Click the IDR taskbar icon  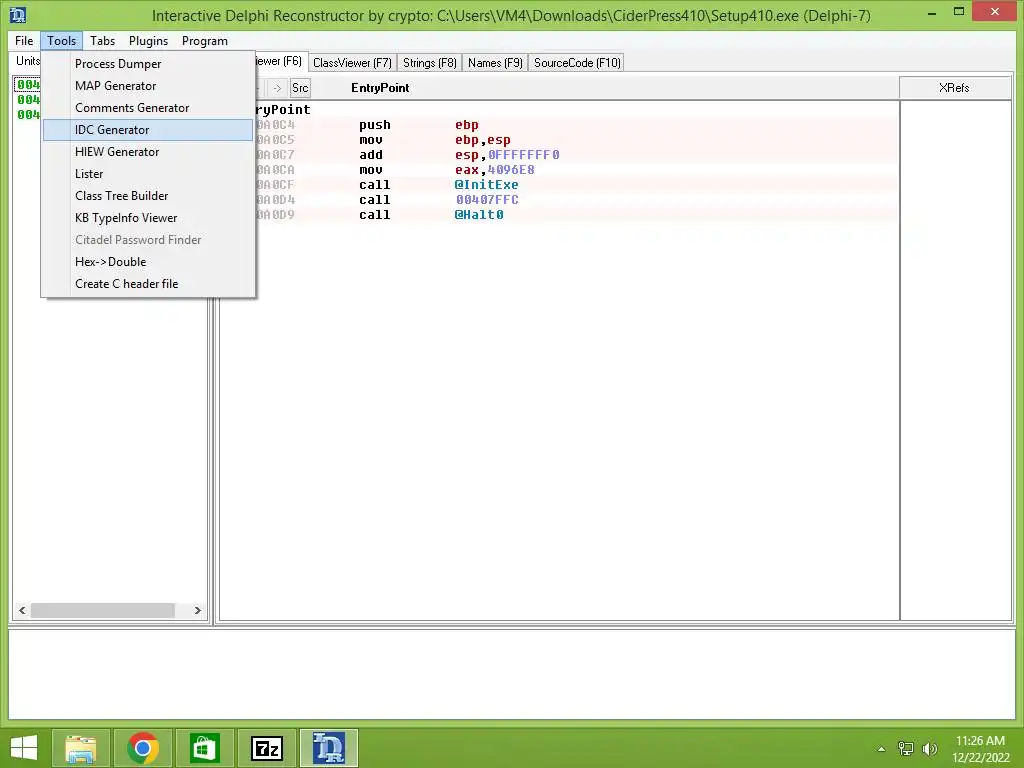pyautogui.click(x=328, y=748)
